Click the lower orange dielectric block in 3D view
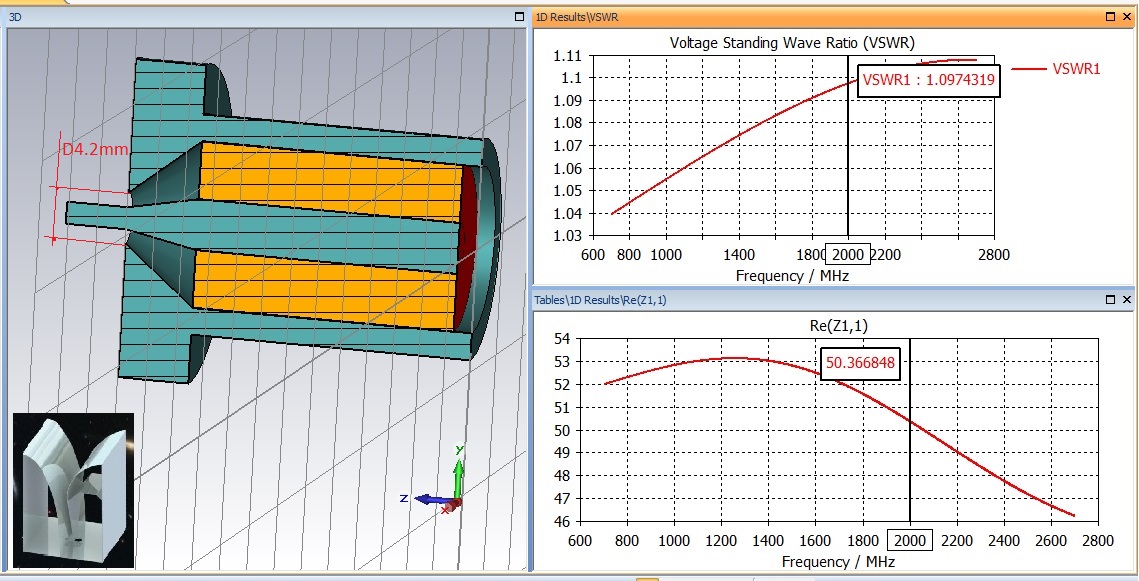The width and height of the screenshot is (1139, 581). [x=325, y=289]
